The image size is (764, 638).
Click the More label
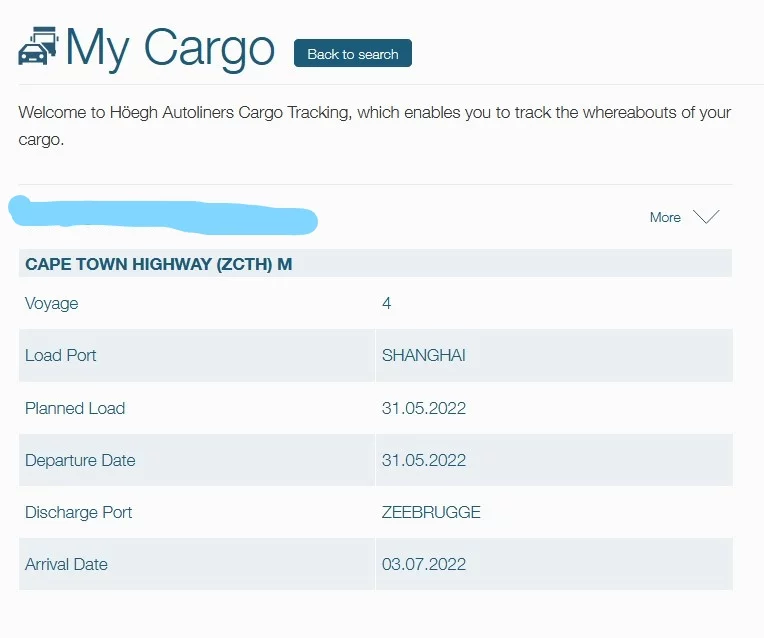click(x=665, y=217)
